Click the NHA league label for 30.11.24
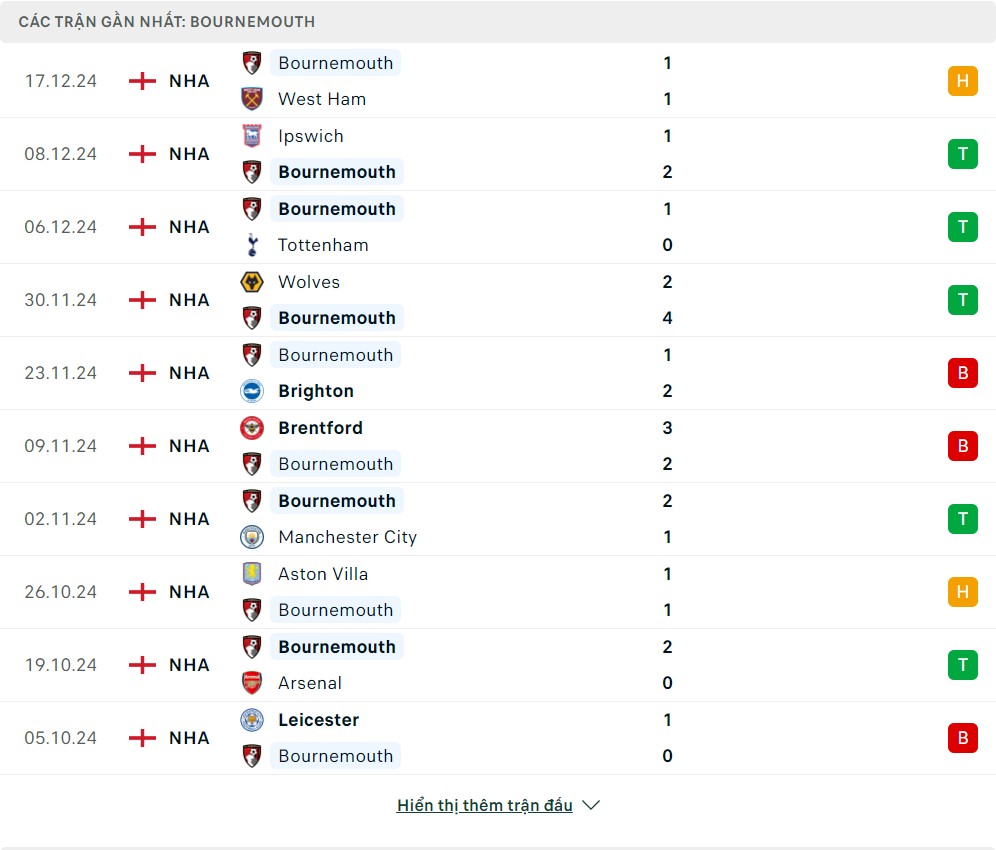The image size is (996, 850). 189,300
